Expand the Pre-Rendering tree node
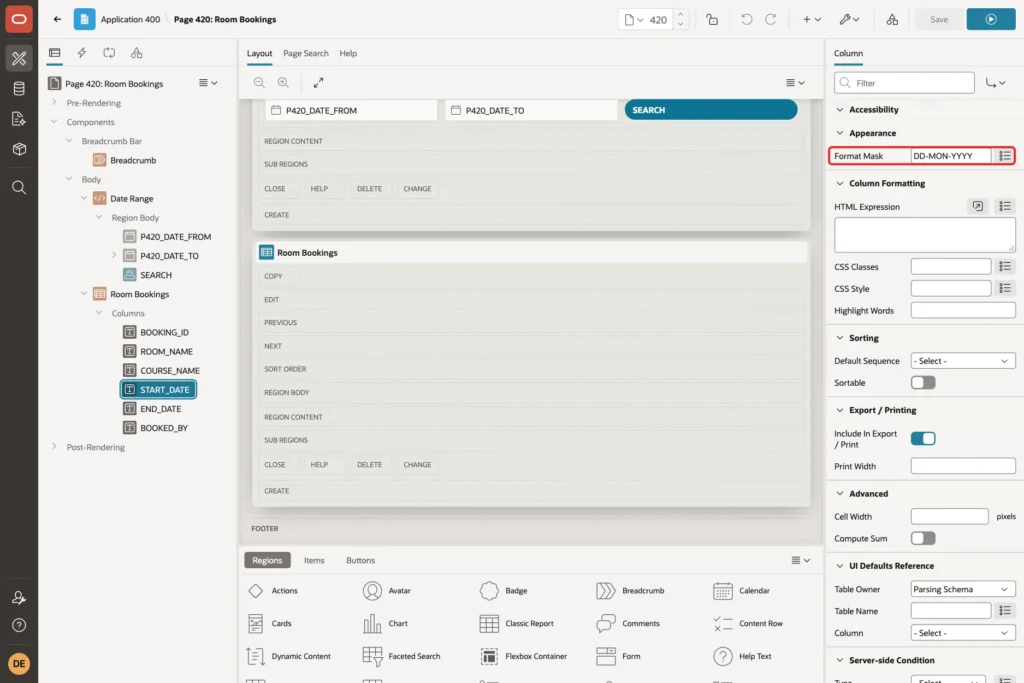 point(54,103)
